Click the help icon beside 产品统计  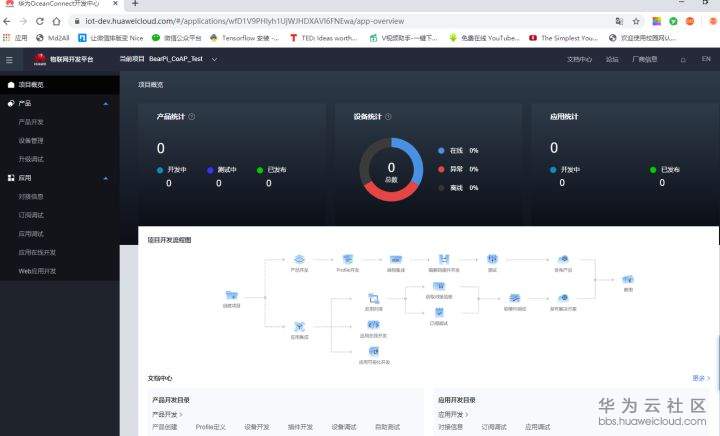pyautogui.click(x=192, y=117)
